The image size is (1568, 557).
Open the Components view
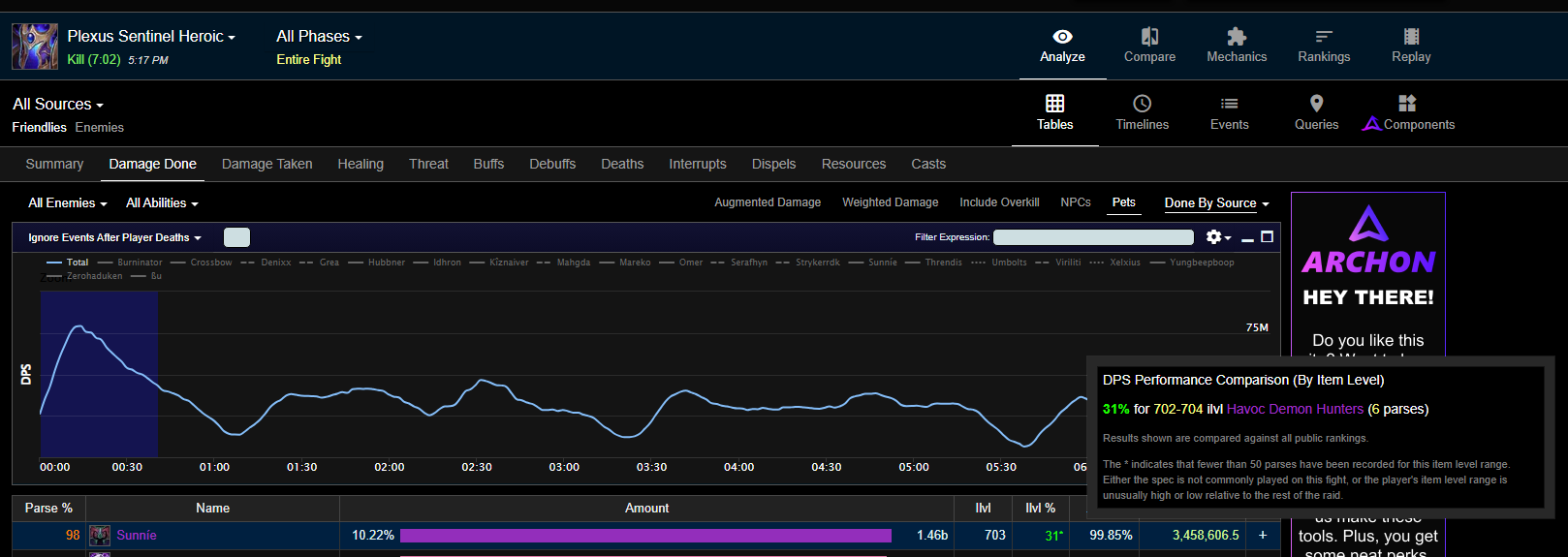pos(1408,112)
